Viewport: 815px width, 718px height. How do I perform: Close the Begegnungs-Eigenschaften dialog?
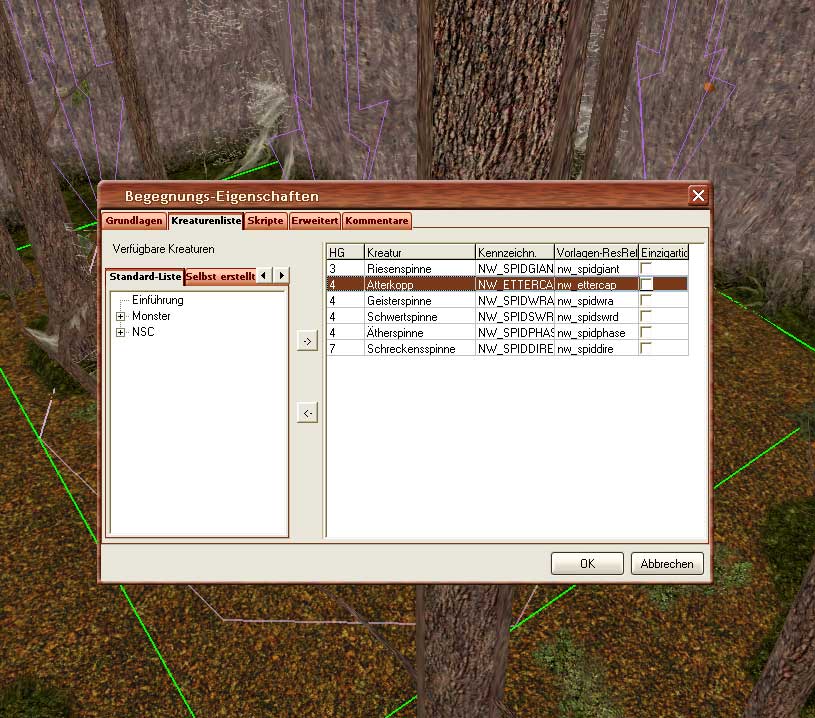click(x=697, y=196)
